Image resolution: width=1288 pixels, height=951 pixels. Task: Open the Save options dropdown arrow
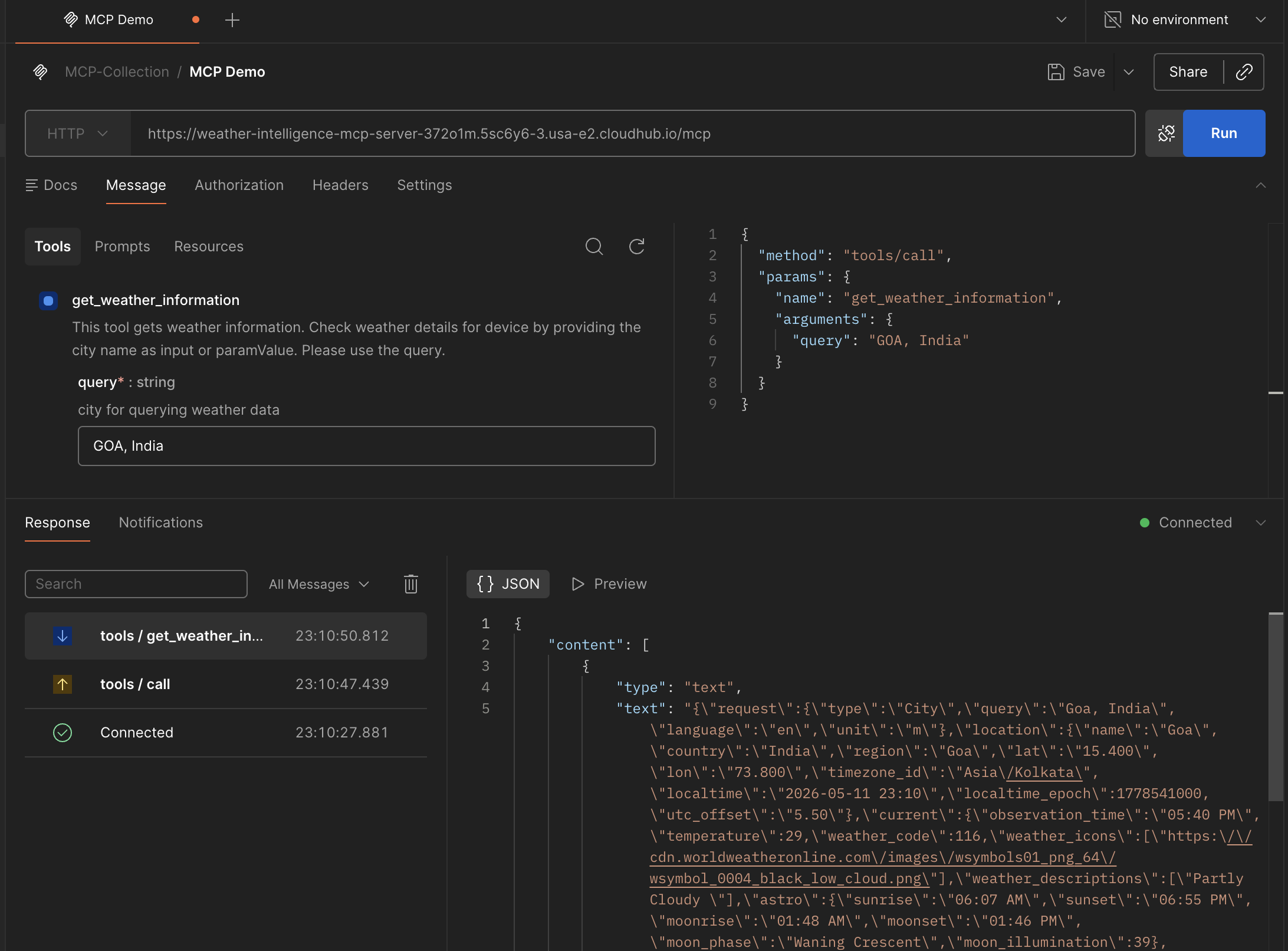(x=1129, y=72)
